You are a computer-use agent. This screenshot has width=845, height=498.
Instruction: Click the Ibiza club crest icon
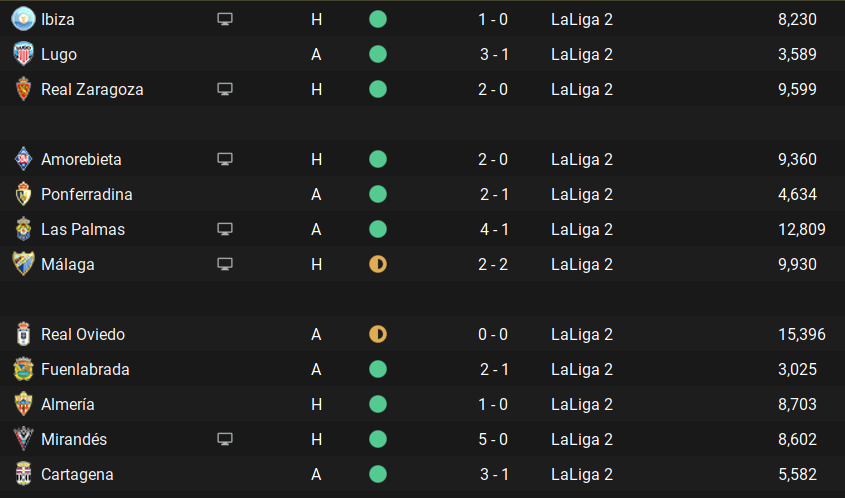click(x=22, y=19)
